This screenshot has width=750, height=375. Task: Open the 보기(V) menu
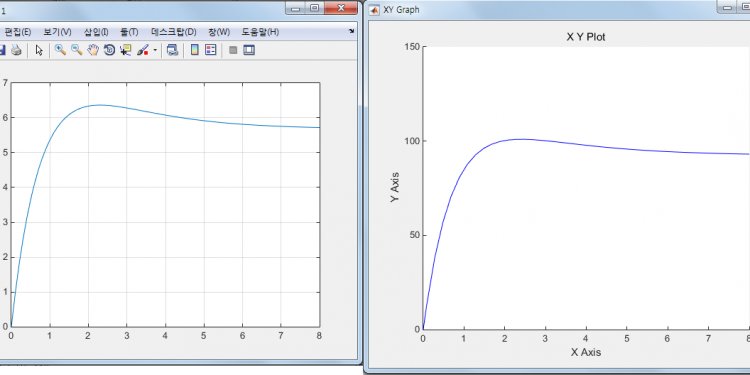(57, 32)
